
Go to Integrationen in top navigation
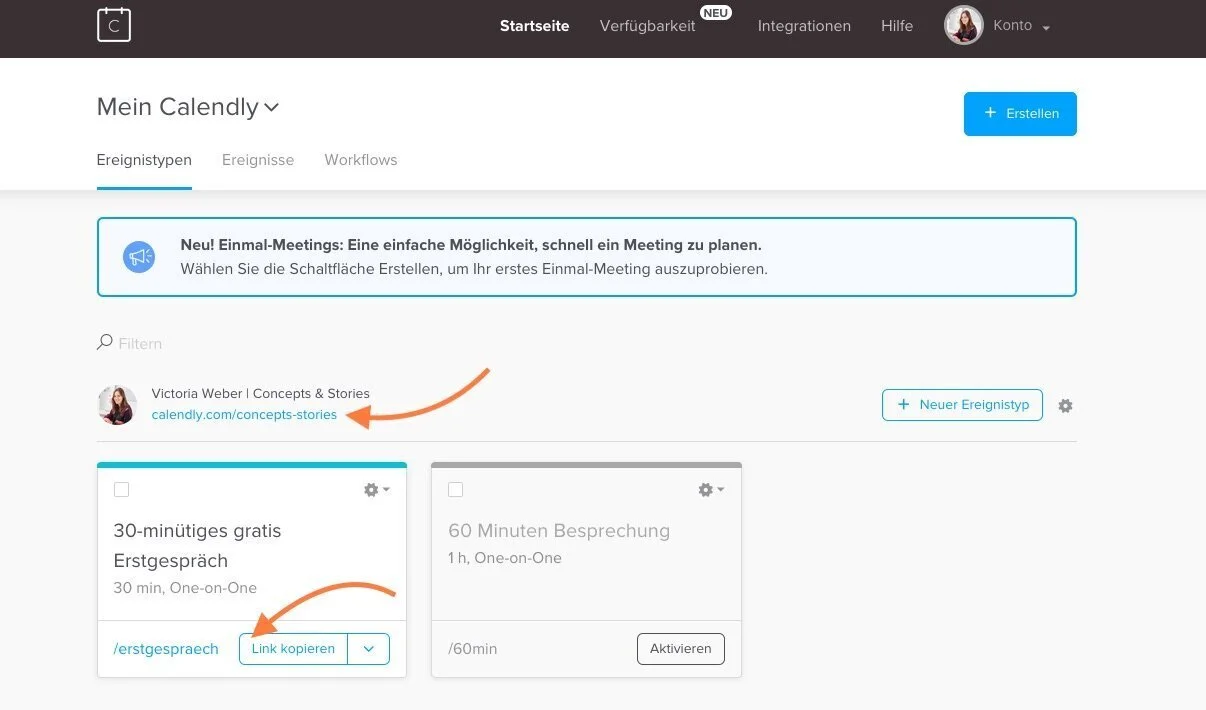click(804, 26)
